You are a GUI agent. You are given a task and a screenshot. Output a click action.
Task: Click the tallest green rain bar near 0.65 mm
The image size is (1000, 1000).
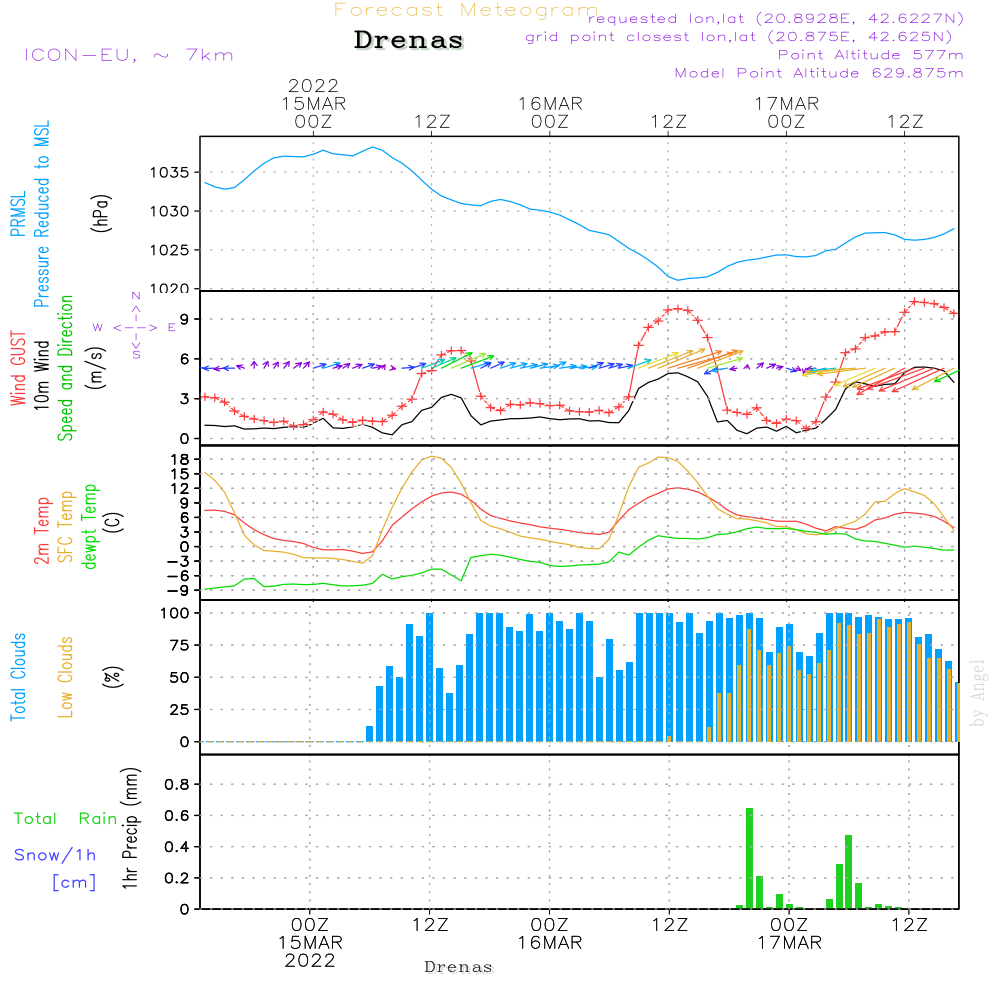pyautogui.click(x=749, y=858)
